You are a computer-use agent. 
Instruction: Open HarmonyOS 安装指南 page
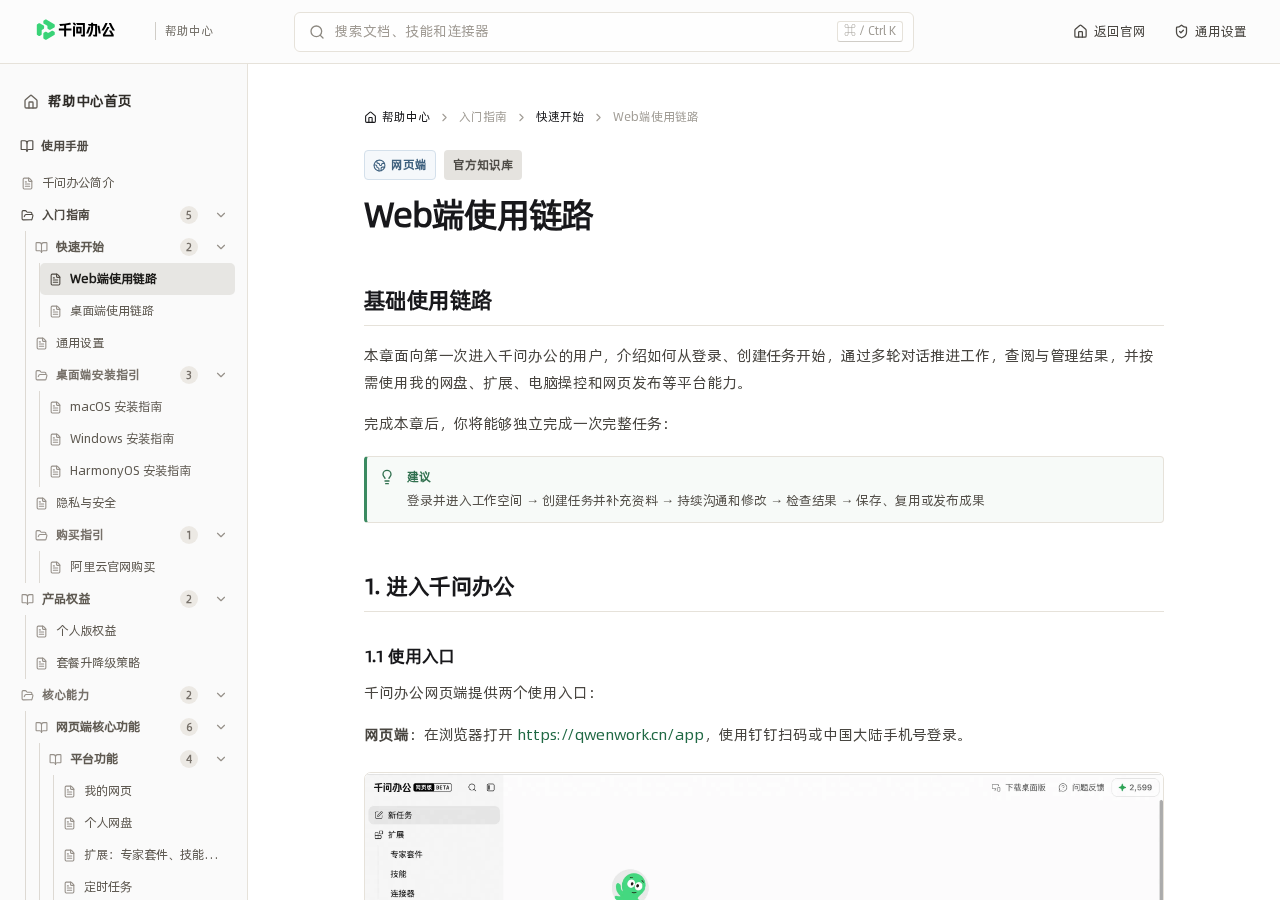click(x=137, y=471)
